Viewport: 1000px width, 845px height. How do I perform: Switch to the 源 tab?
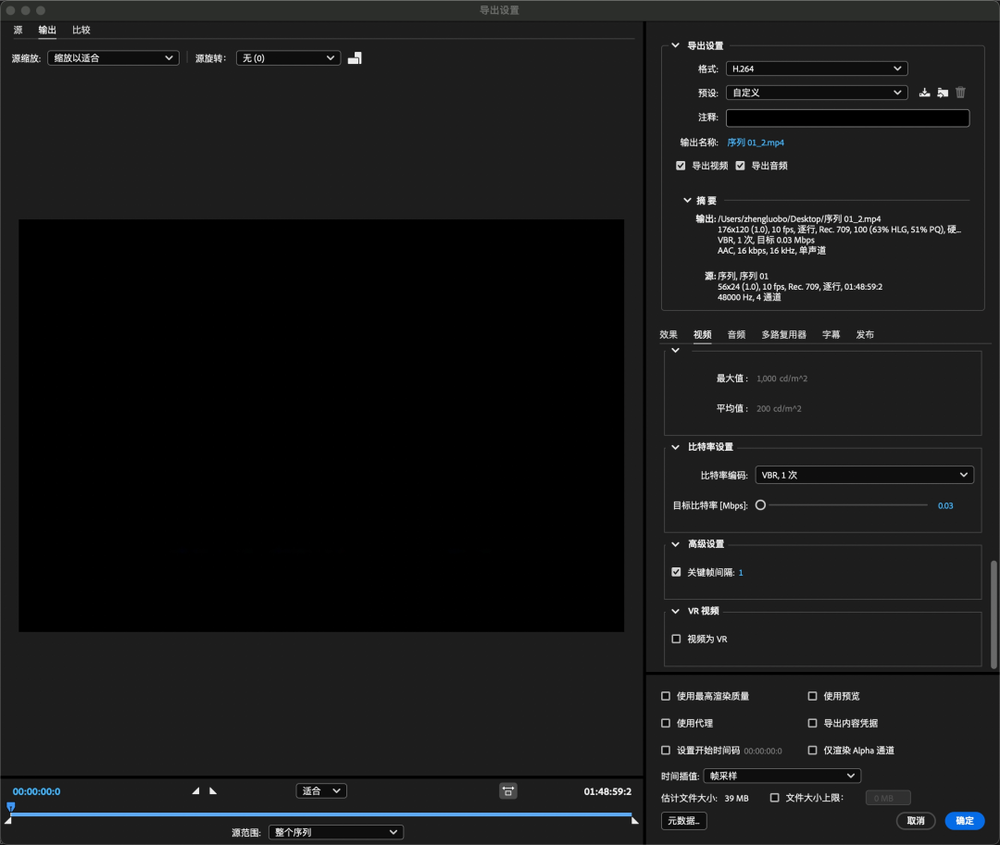(18, 30)
